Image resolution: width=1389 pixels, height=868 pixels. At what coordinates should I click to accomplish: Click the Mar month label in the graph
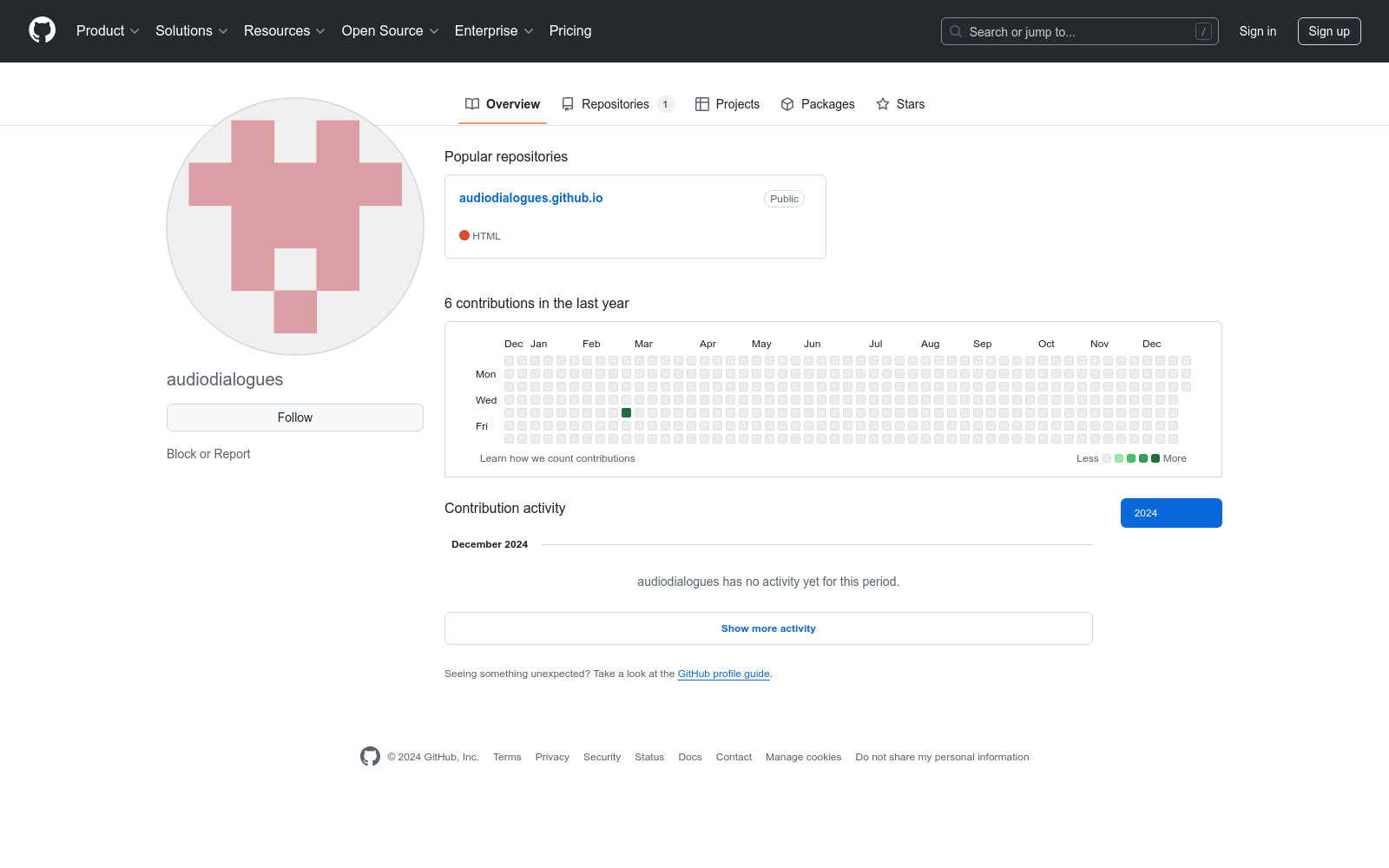point(643,344)
